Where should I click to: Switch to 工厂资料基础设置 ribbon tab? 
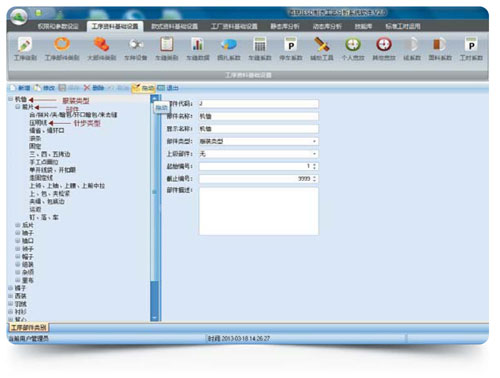(234, 26)
